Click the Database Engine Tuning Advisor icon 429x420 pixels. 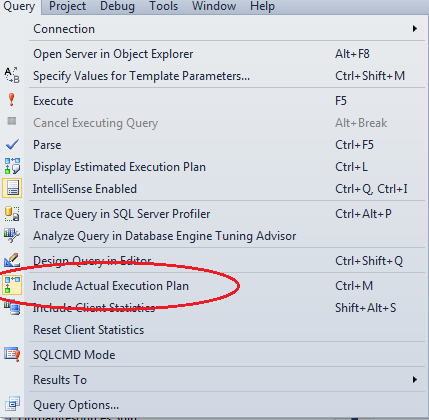pos(12,235)
